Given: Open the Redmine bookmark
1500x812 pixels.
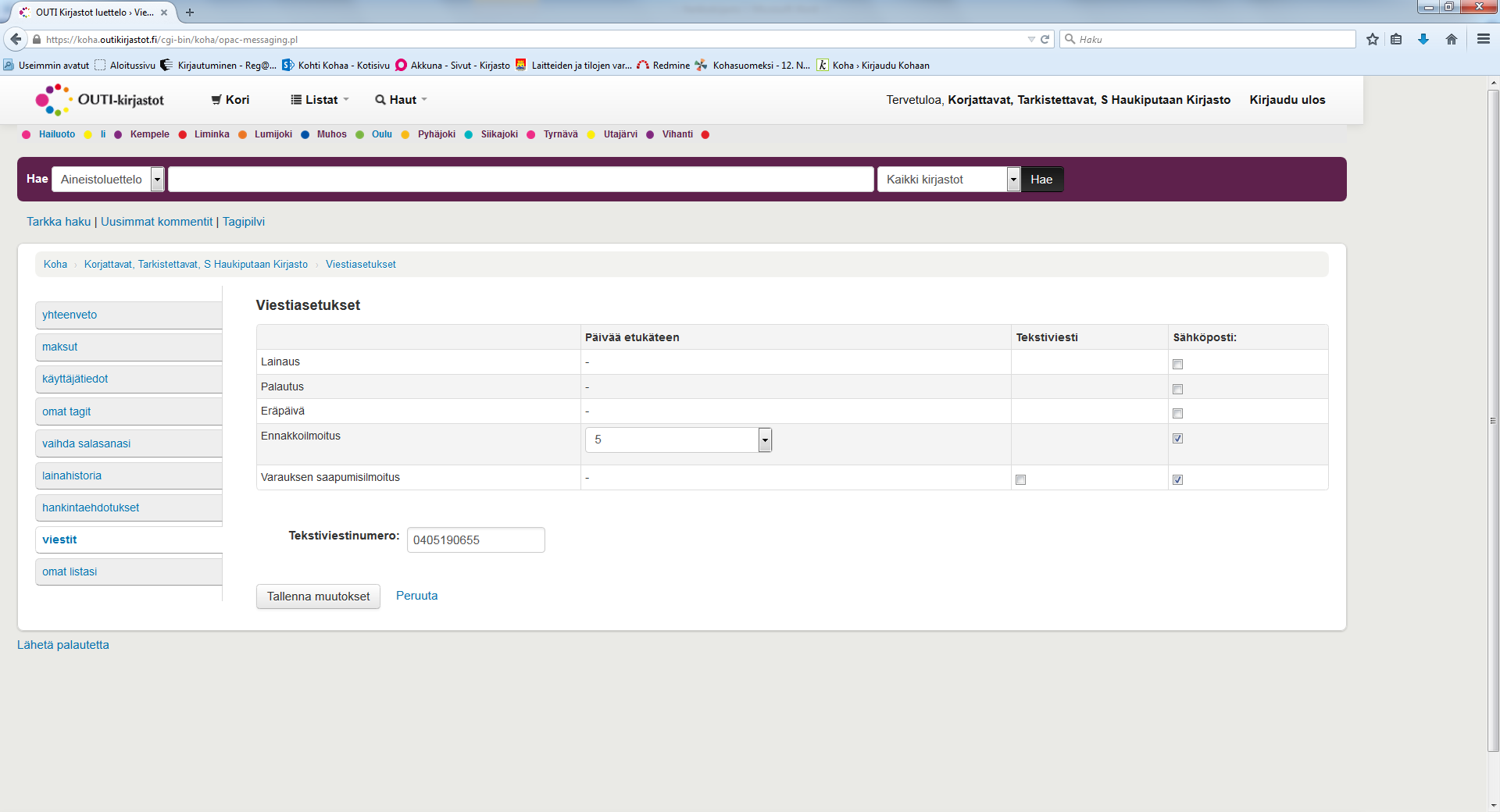Looking at the screenshot, I should point(664,66).
